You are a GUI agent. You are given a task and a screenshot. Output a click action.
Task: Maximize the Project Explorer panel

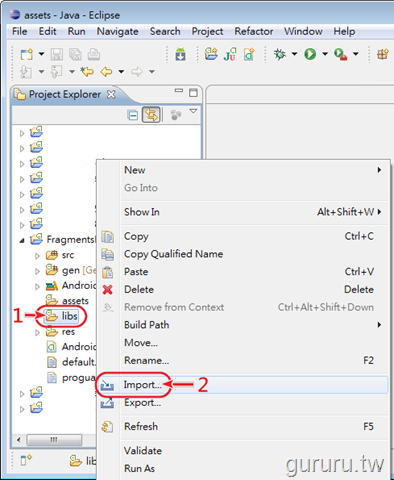pos(193,93)
